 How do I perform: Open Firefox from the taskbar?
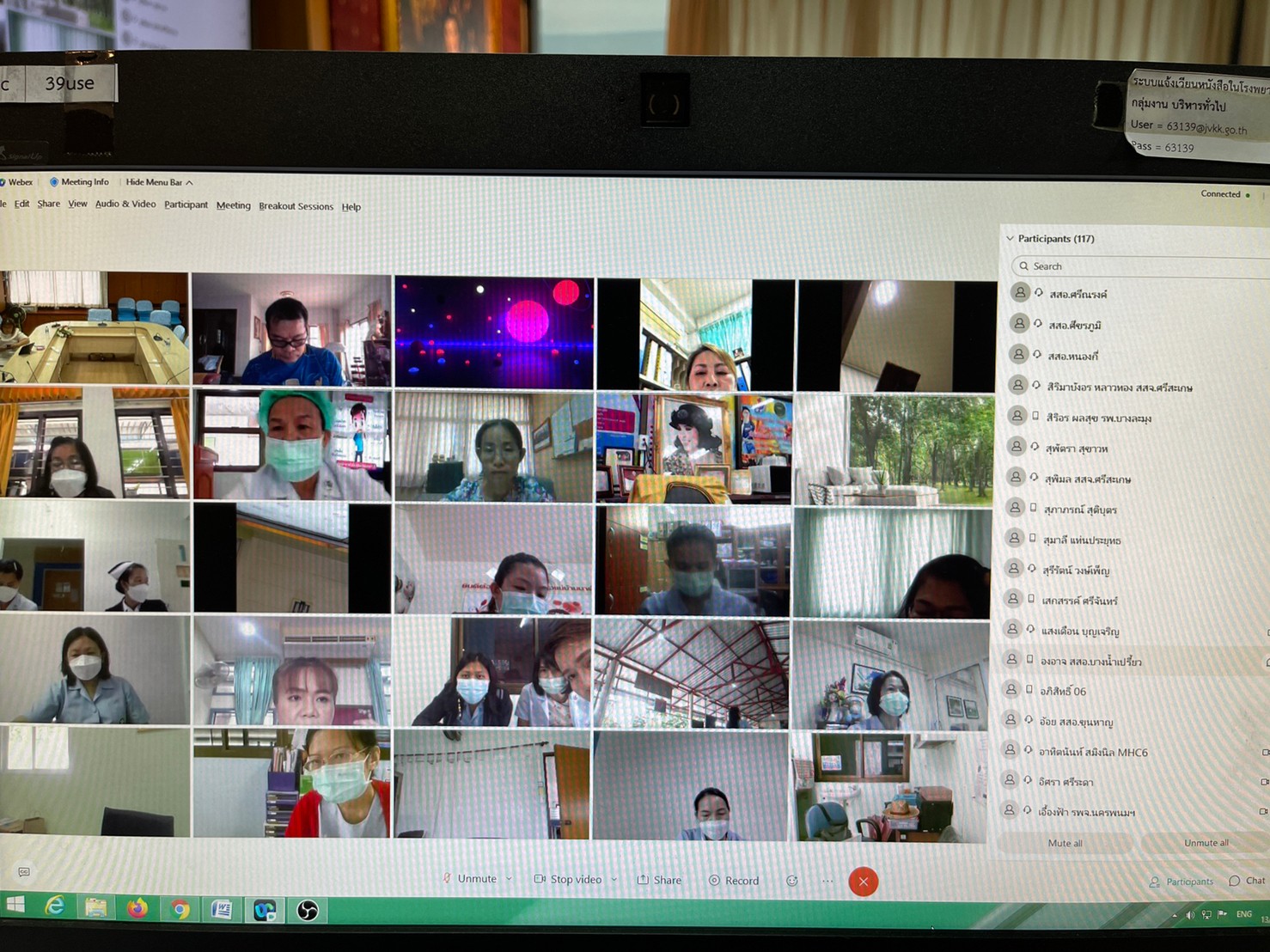[137, 908]
